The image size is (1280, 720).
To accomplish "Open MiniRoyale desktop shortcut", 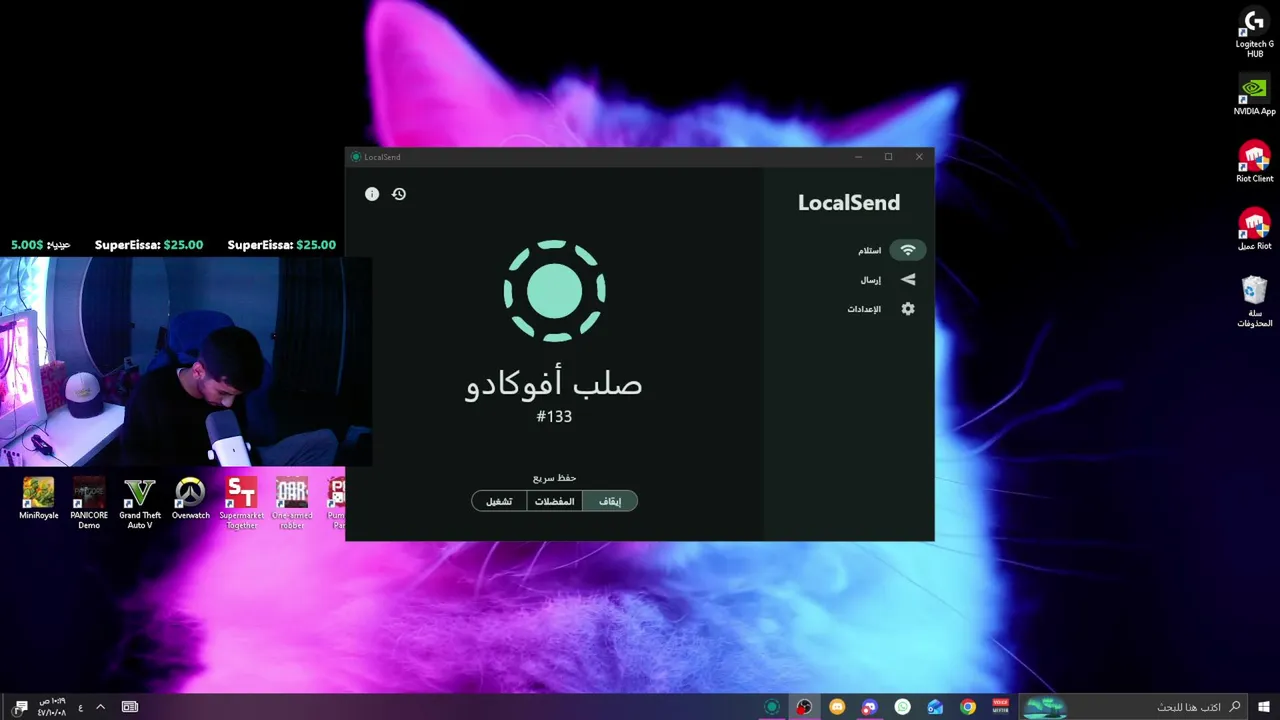I will [x=39, y=499].
